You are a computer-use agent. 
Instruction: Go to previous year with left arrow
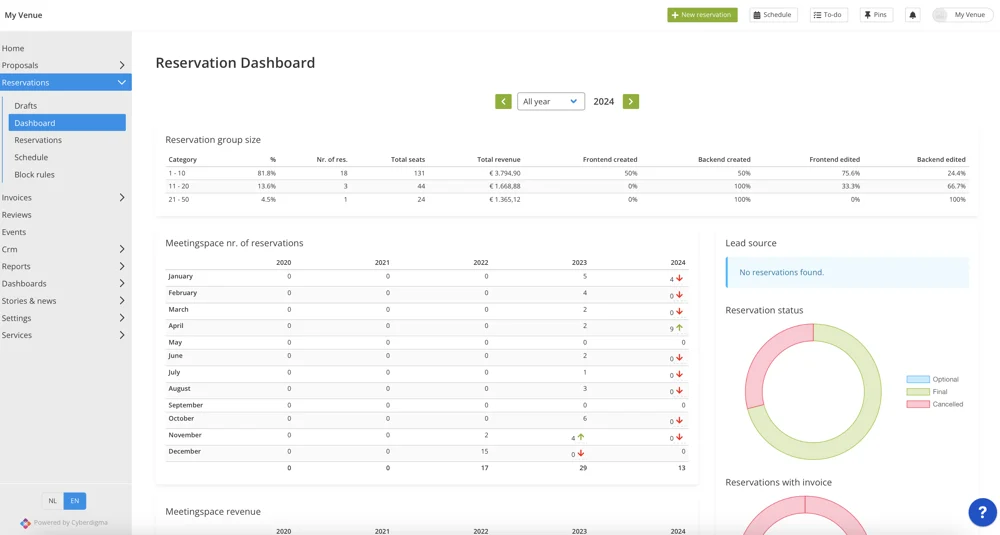(x=503, y=101)
